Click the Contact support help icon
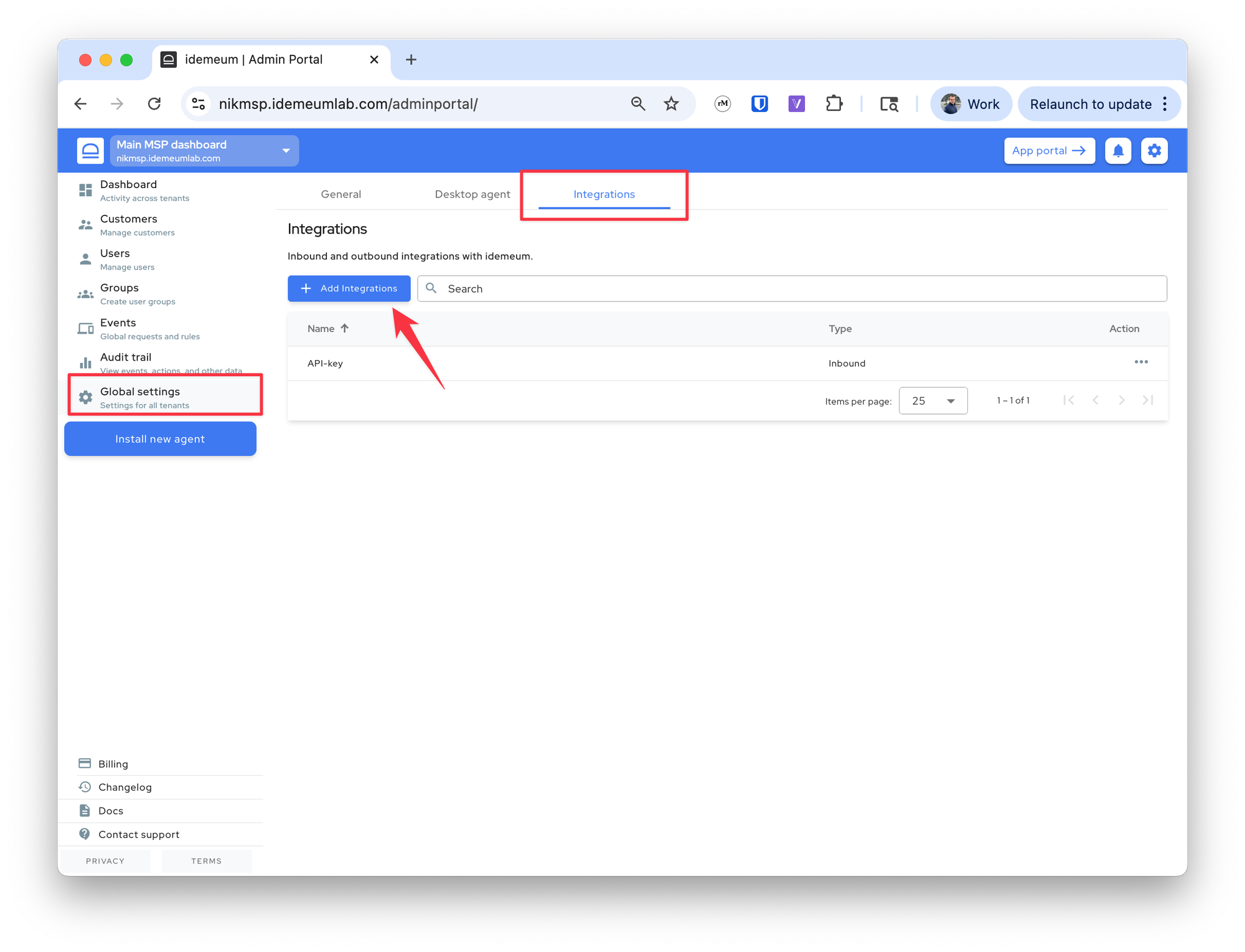This screenshot has width=1245, height=952. pos(85,834)
